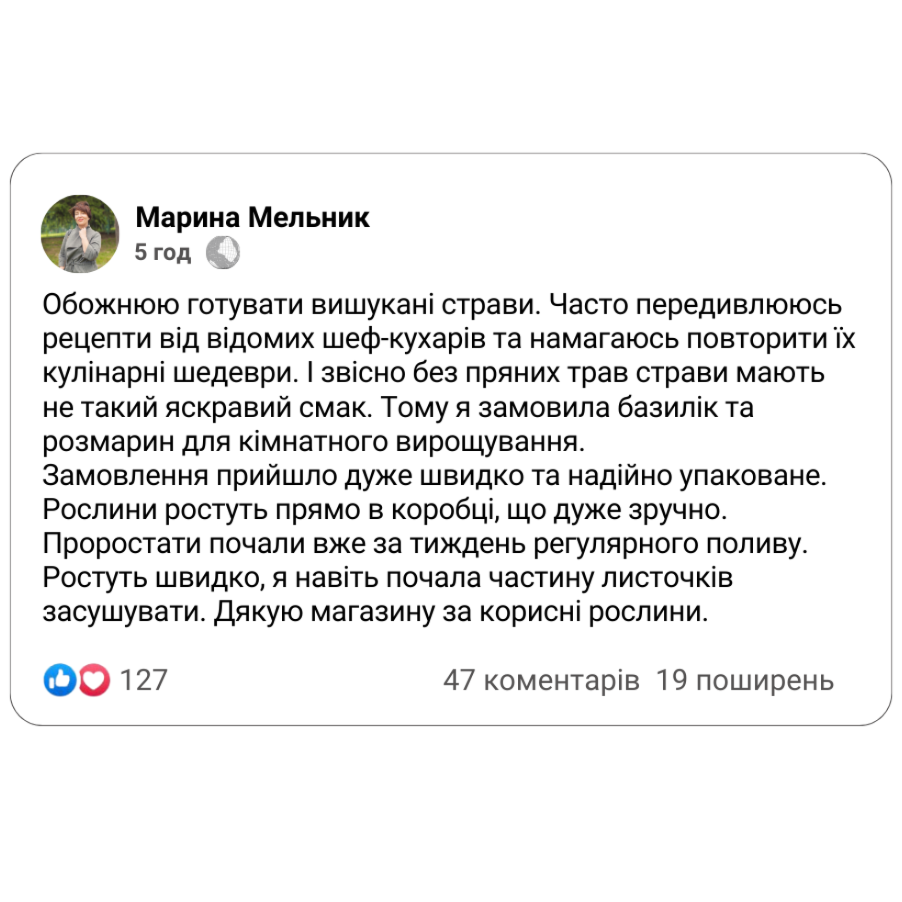Open the 127 reactions count

[x=143, y=681]
